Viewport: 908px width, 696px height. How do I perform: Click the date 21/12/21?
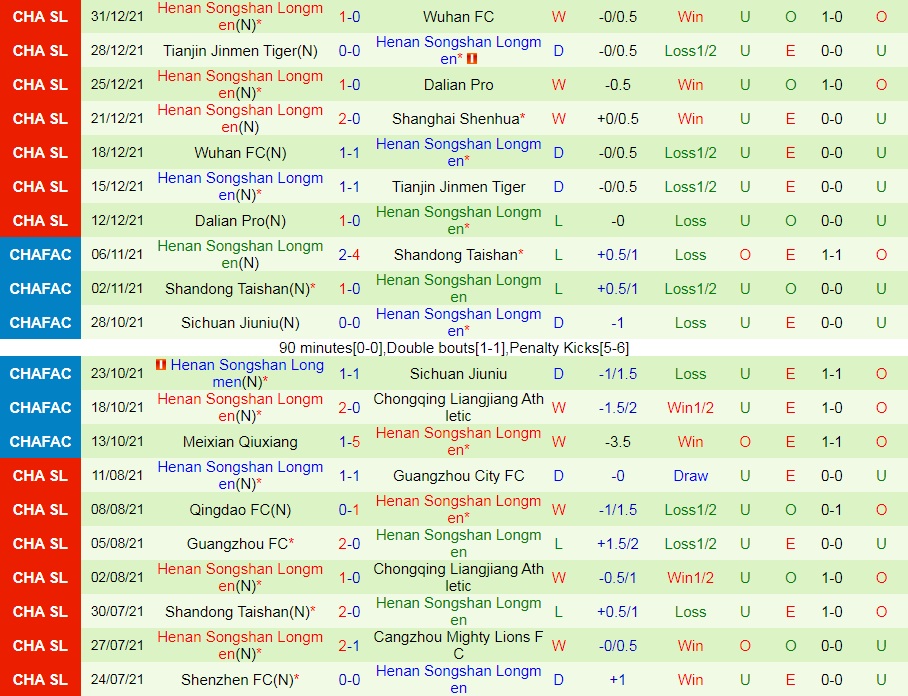[x=117, y=119]
